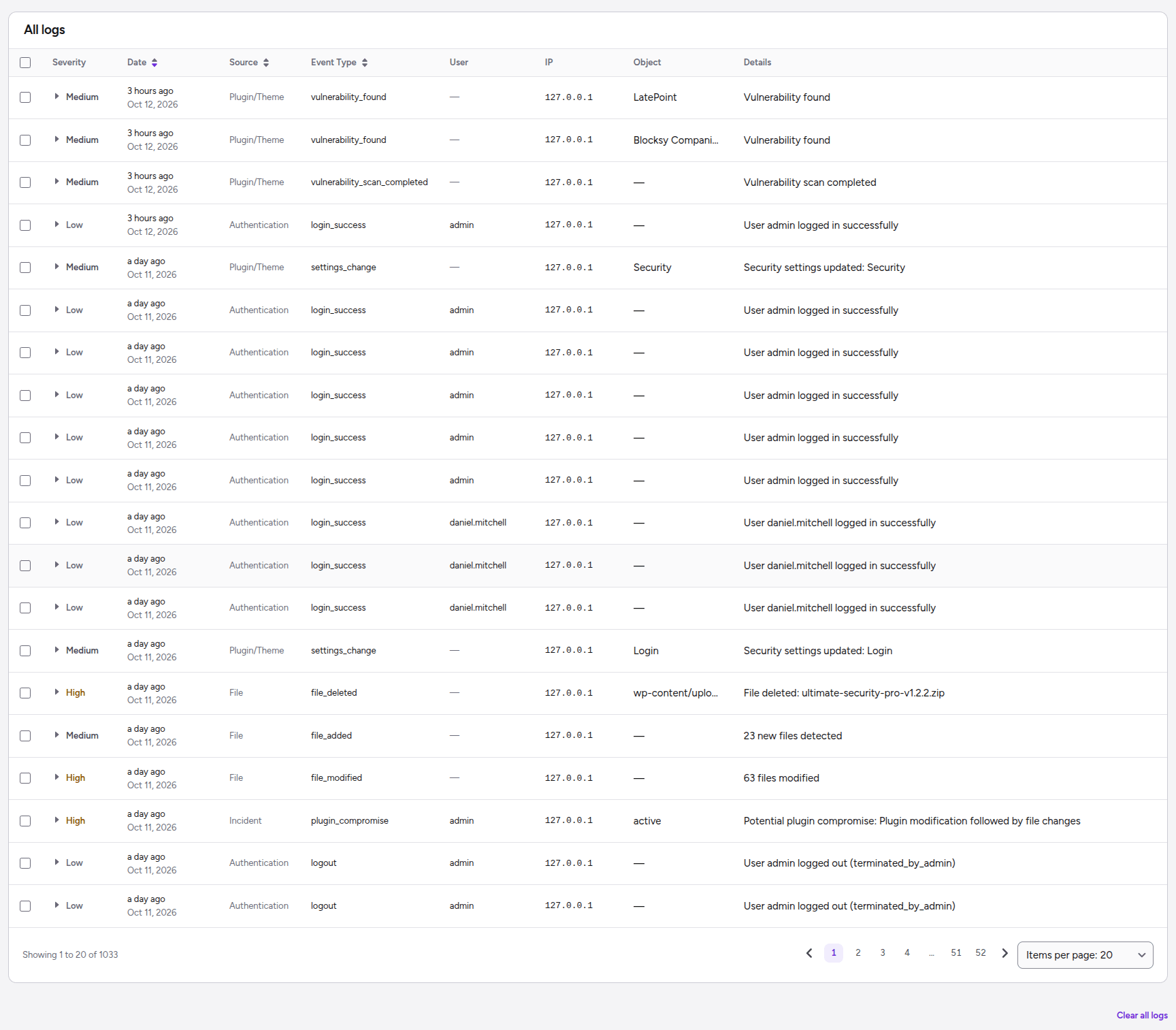Click the All logs heading

pos(44,30)
